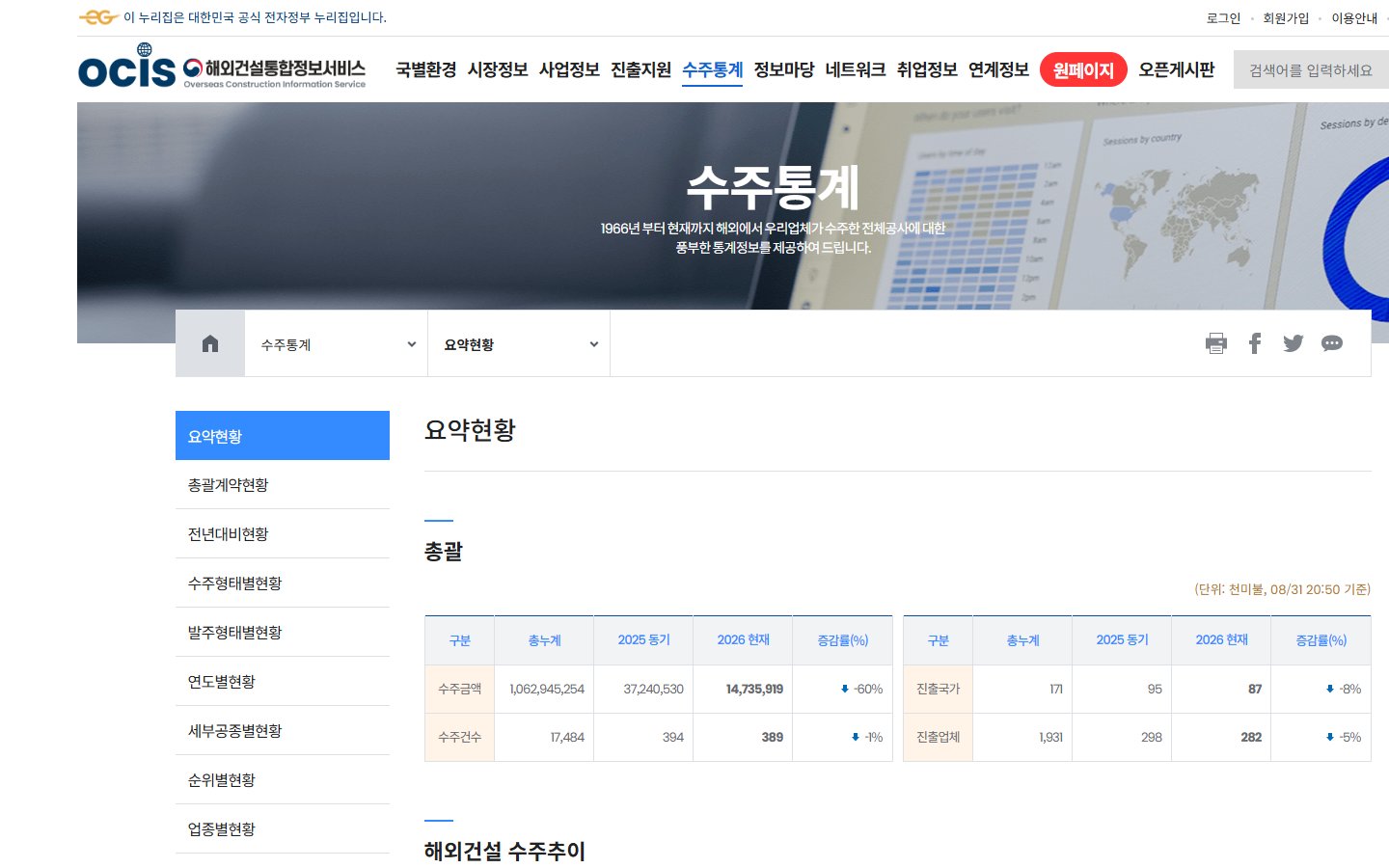Open 취업정보 menu
1389x868 pixels.
click(927, 69)
